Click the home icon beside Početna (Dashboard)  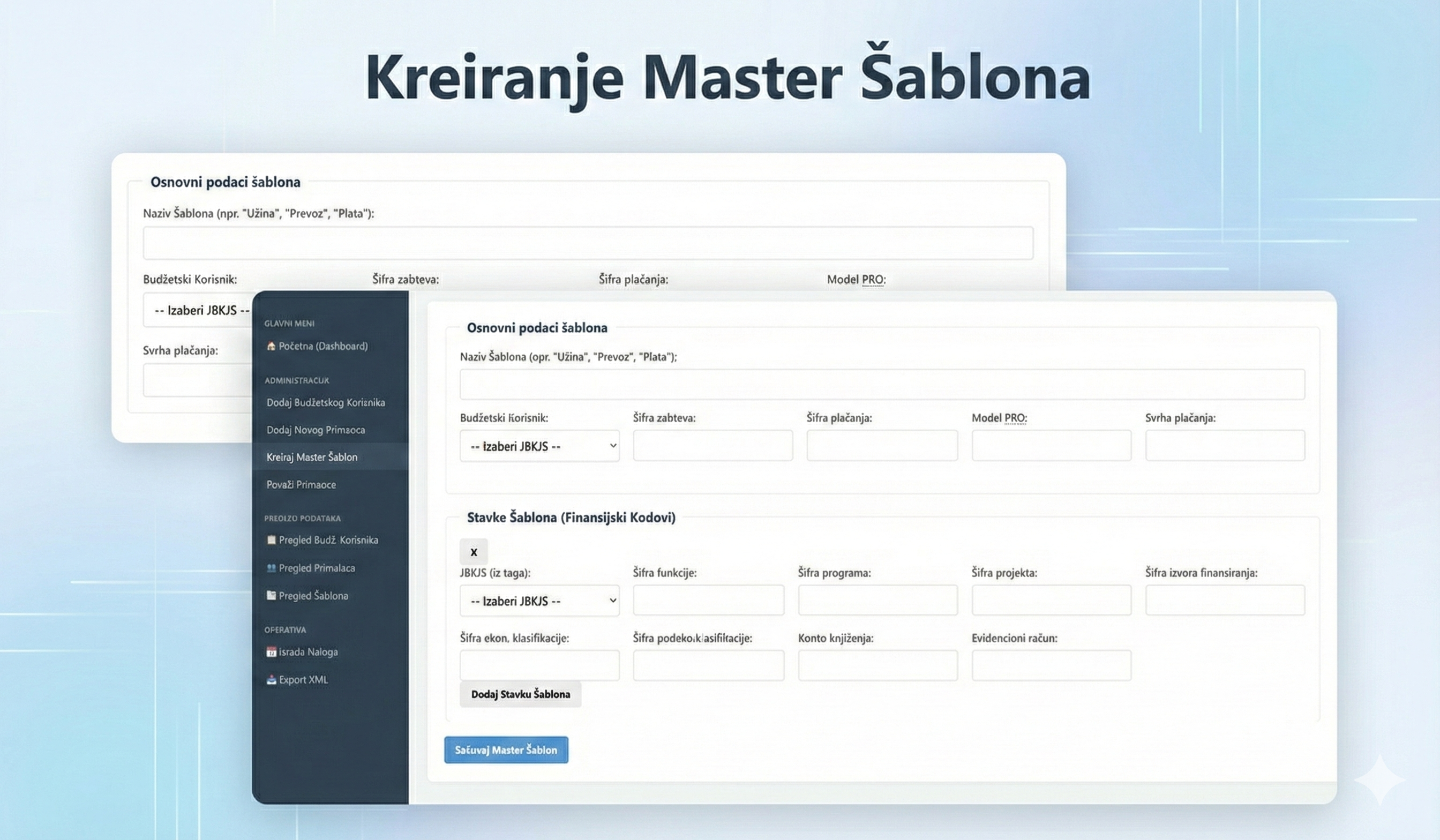point(271,346)
